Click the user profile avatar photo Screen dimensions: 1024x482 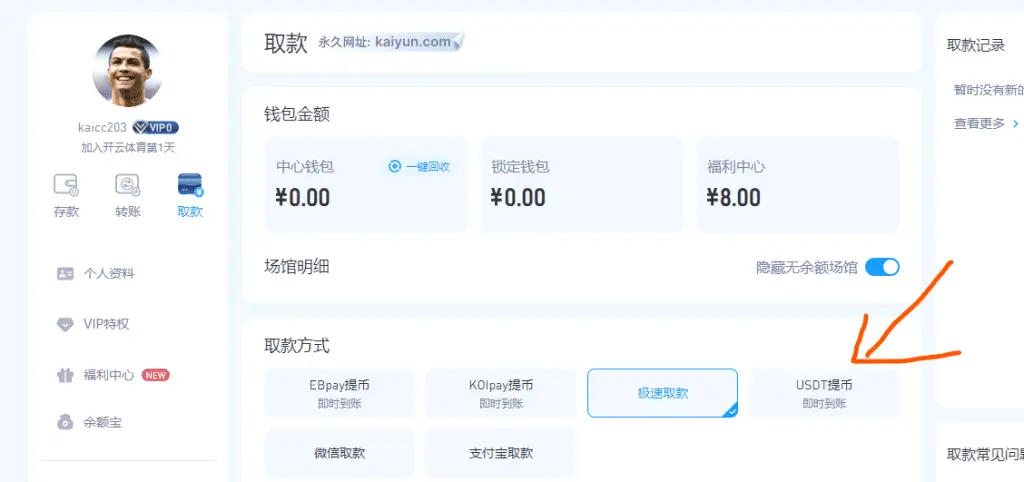[x=127, y=70]
